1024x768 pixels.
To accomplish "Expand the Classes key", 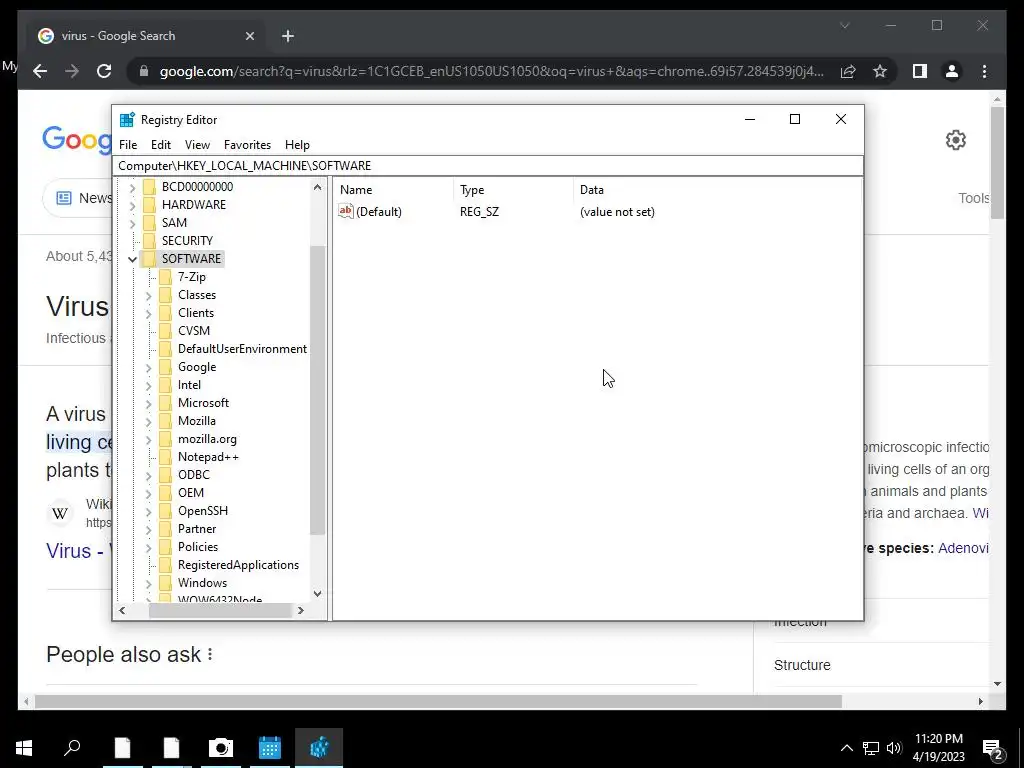I will pyautogui.click(x=148, y=296).
